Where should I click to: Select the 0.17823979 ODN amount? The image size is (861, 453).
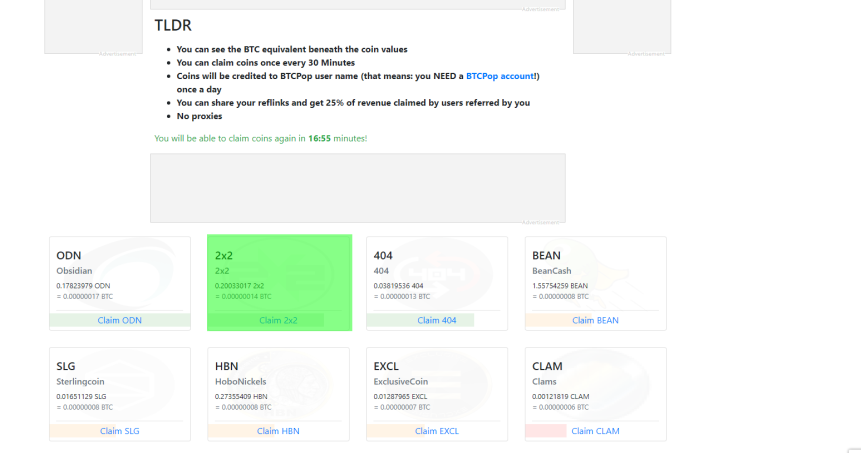coord(83,286)
